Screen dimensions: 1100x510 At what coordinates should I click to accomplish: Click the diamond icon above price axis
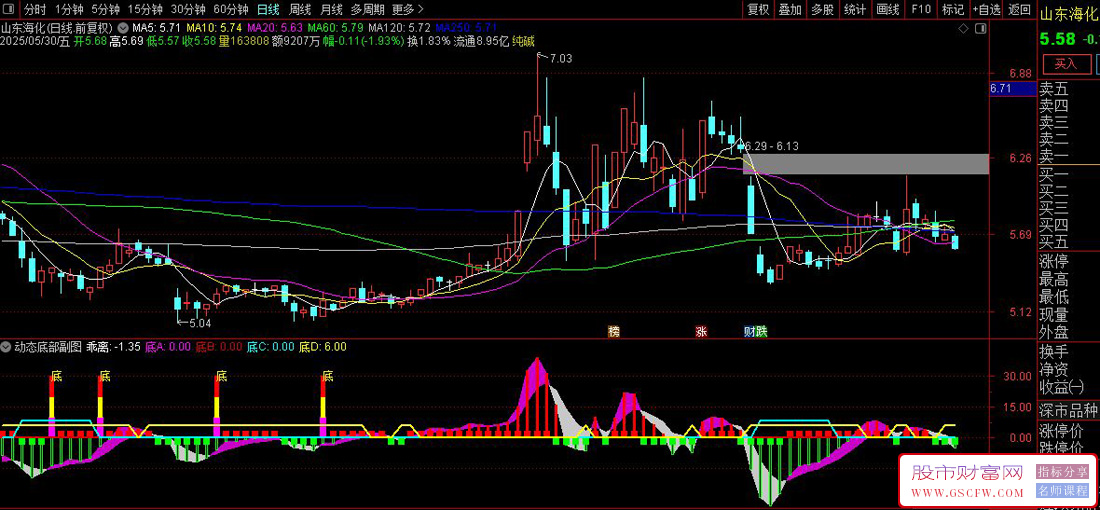[963, 29]
